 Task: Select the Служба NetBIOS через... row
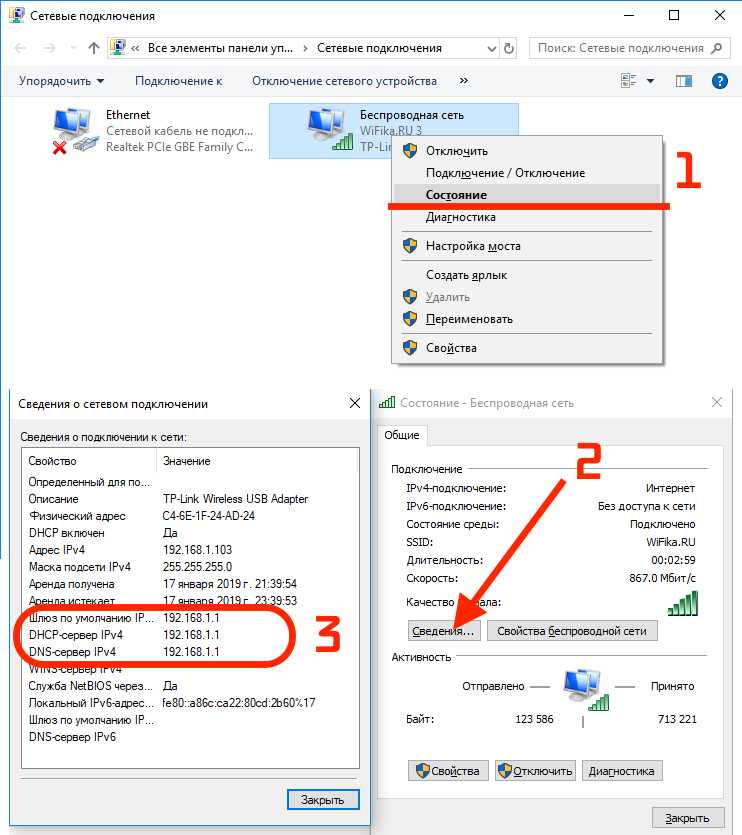click(x=190, y=686)
